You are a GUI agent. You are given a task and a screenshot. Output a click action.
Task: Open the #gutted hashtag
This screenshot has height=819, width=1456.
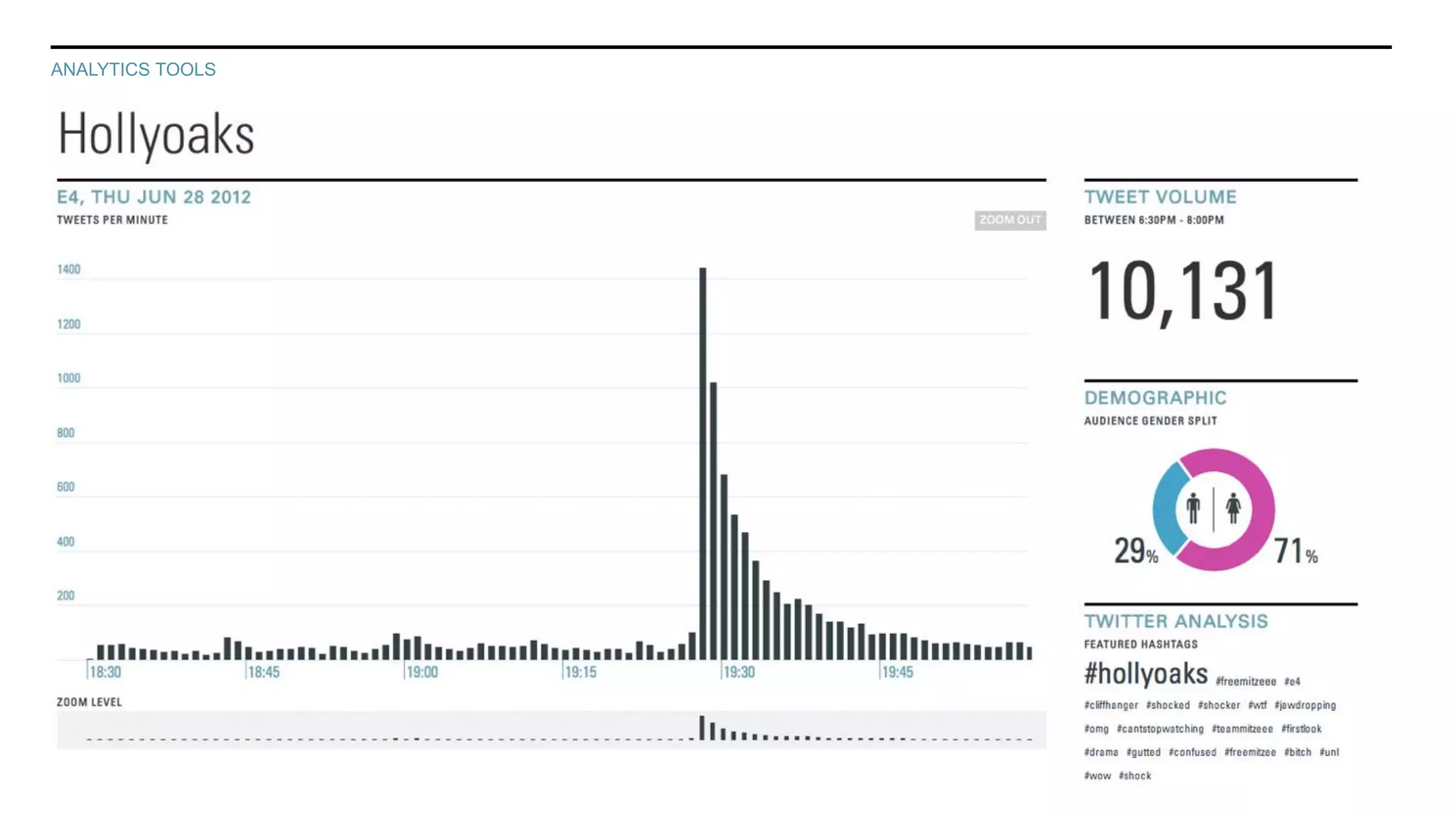tap(1143, 752)
